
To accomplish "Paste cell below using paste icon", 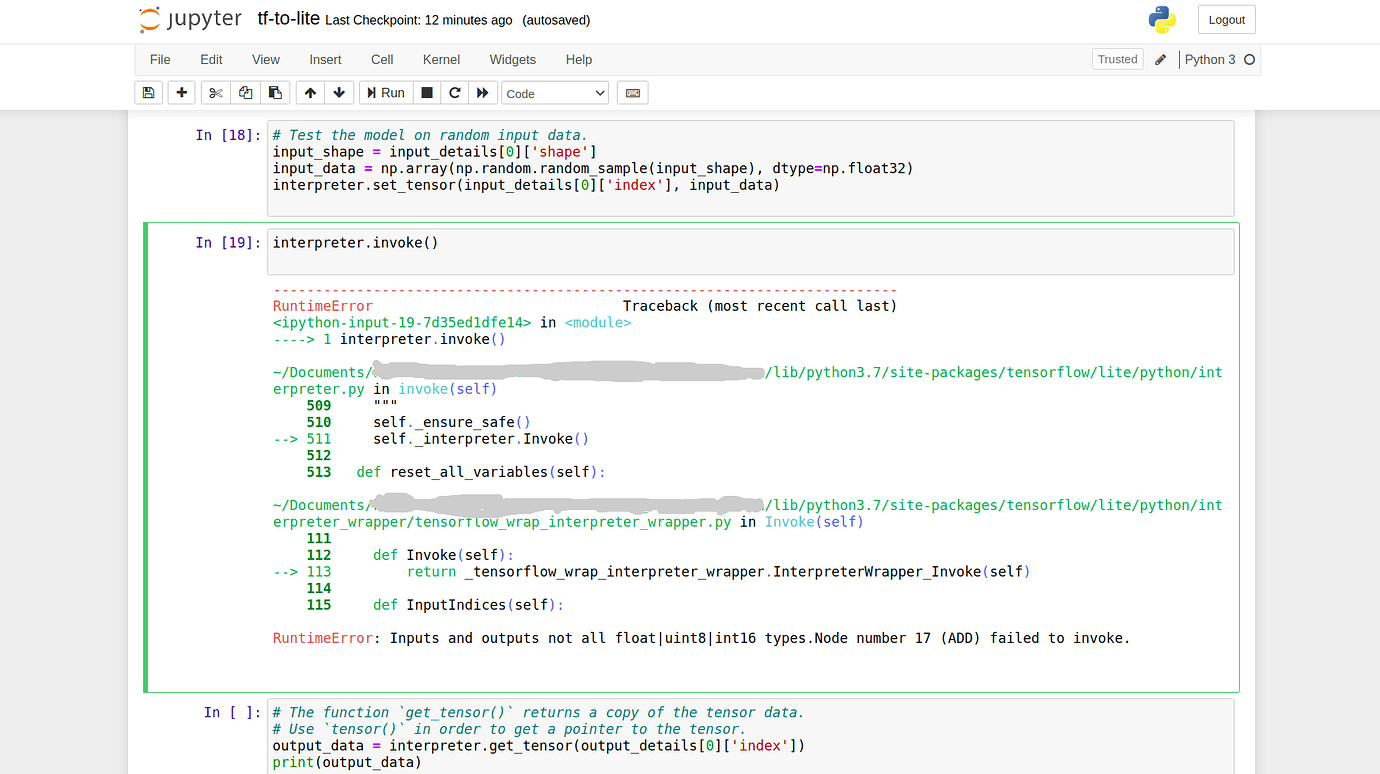I will (x=275, y=92).
